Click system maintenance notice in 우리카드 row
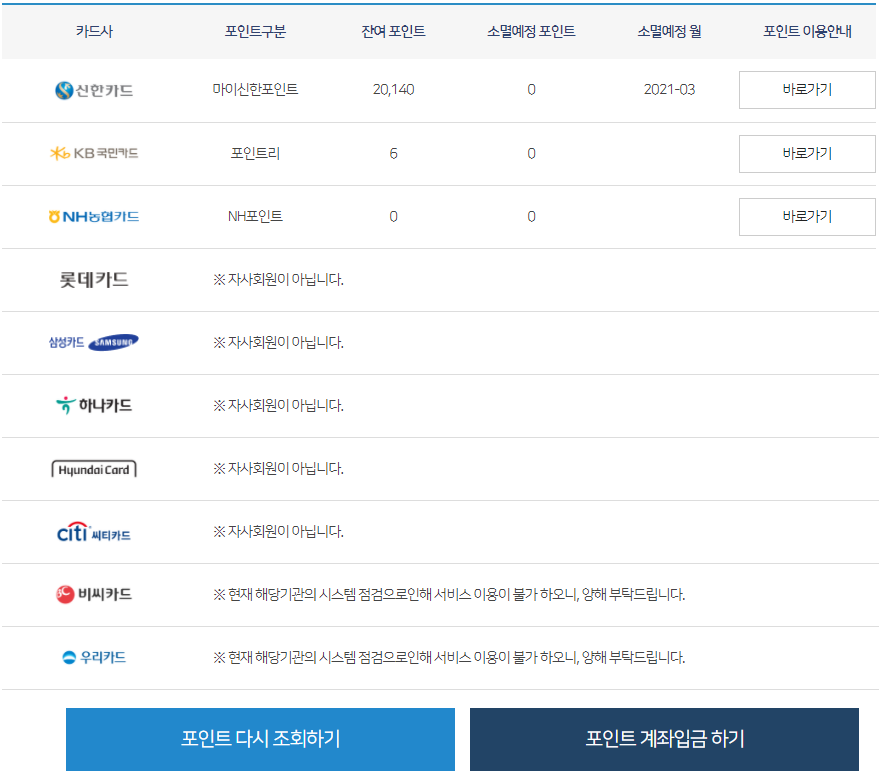Image resolution: width=879 pixels, height=777 pixels. point(449,657)
